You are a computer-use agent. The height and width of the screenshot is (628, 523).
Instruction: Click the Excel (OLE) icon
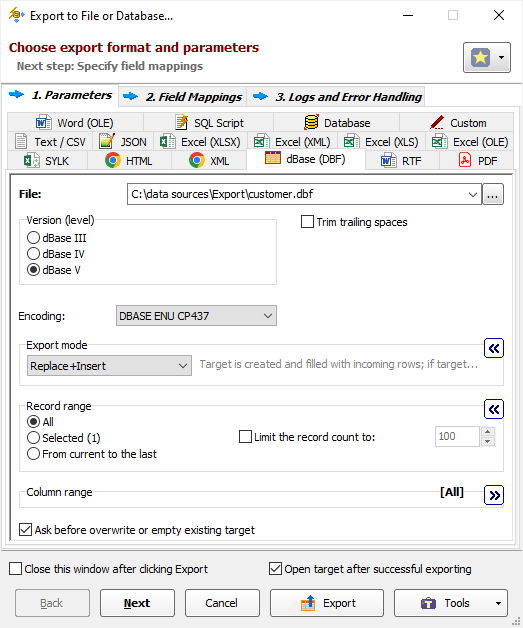click(x=439, y=141)
